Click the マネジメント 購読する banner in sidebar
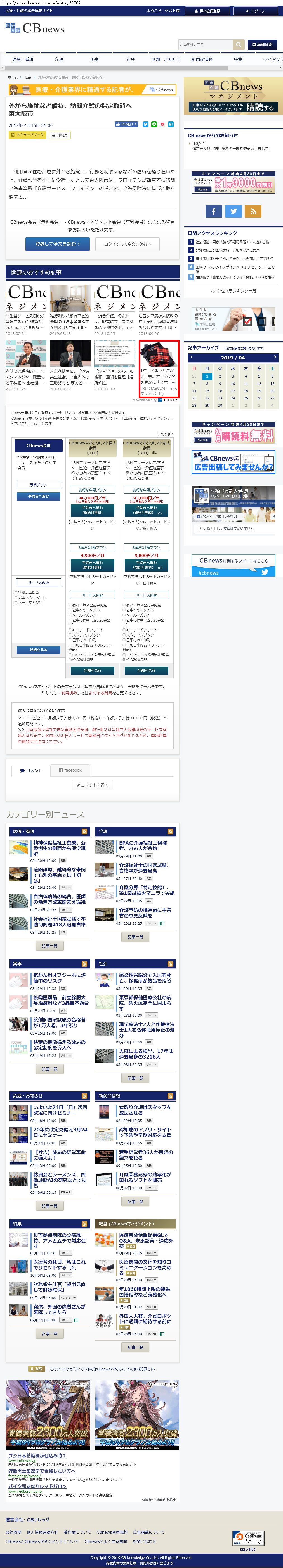This screenshot has width=283, height=1568. pos(233,96)
